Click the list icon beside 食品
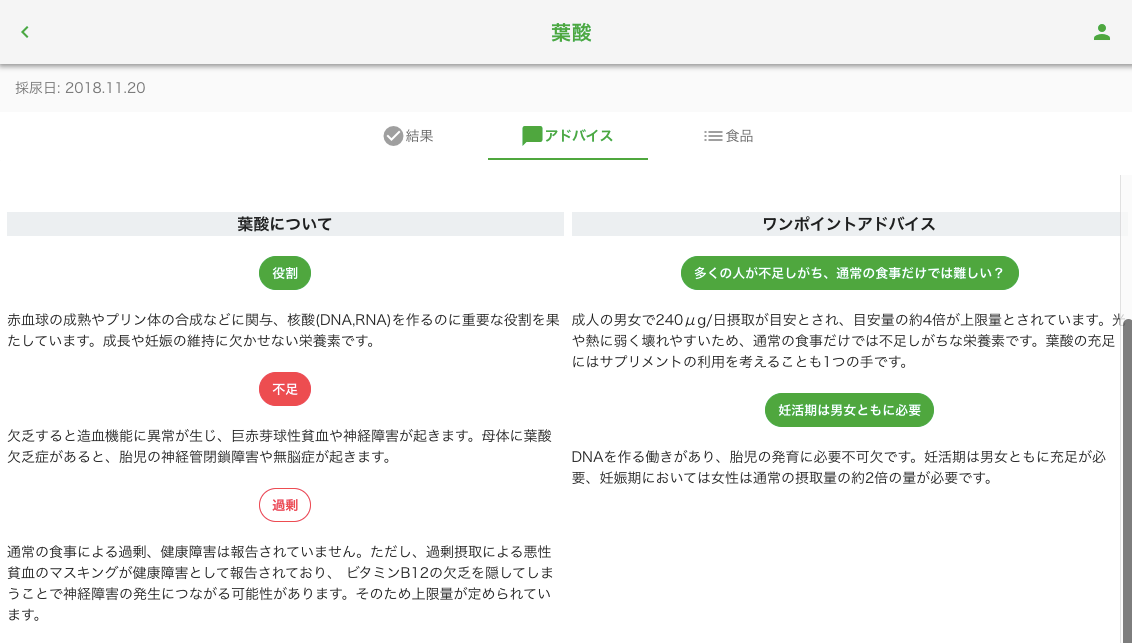Screen dimensions: 1132x643 tap(713, 136)
